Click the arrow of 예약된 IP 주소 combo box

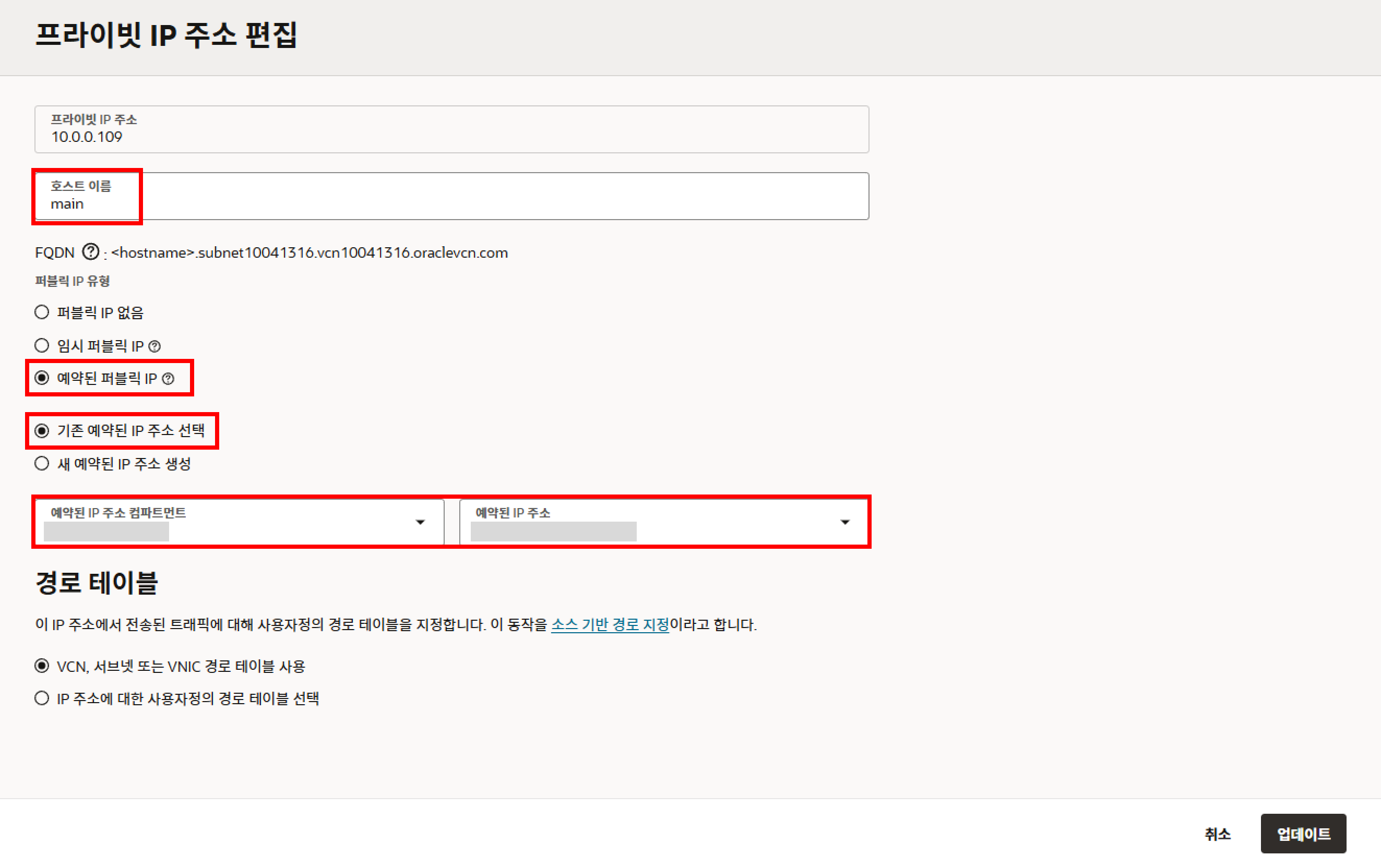tap(845, 522)
